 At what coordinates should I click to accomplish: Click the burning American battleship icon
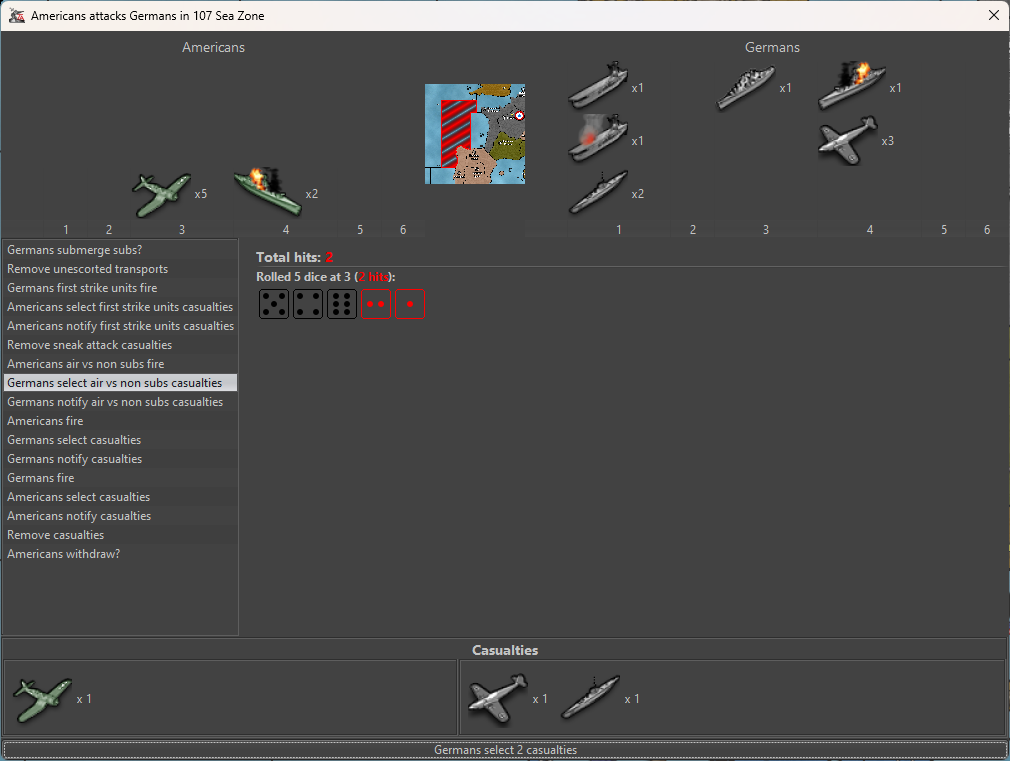coord(267,192)
